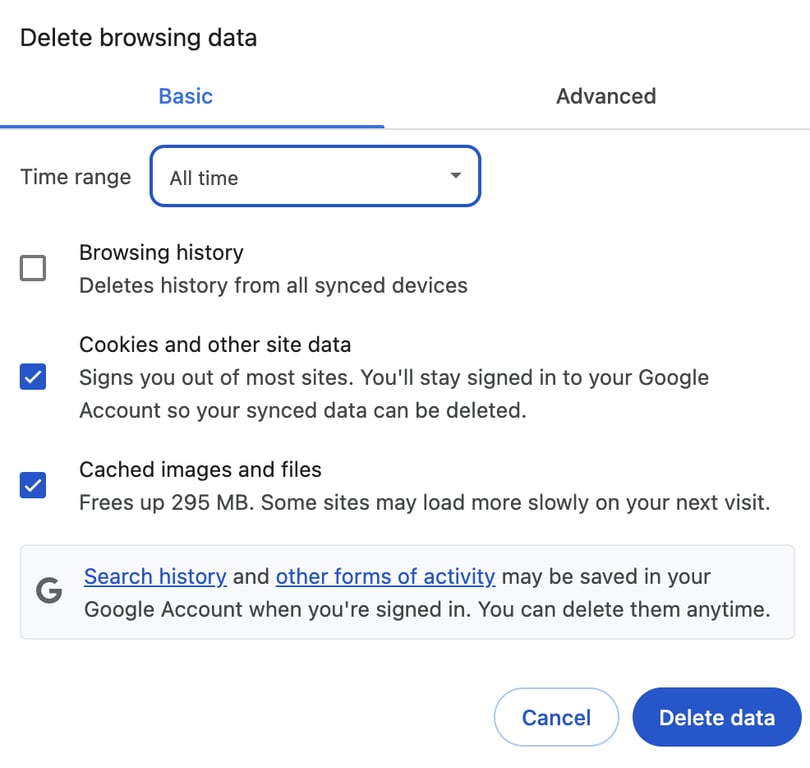
Task: Expand the All time selection list
Action: [315, 176]
